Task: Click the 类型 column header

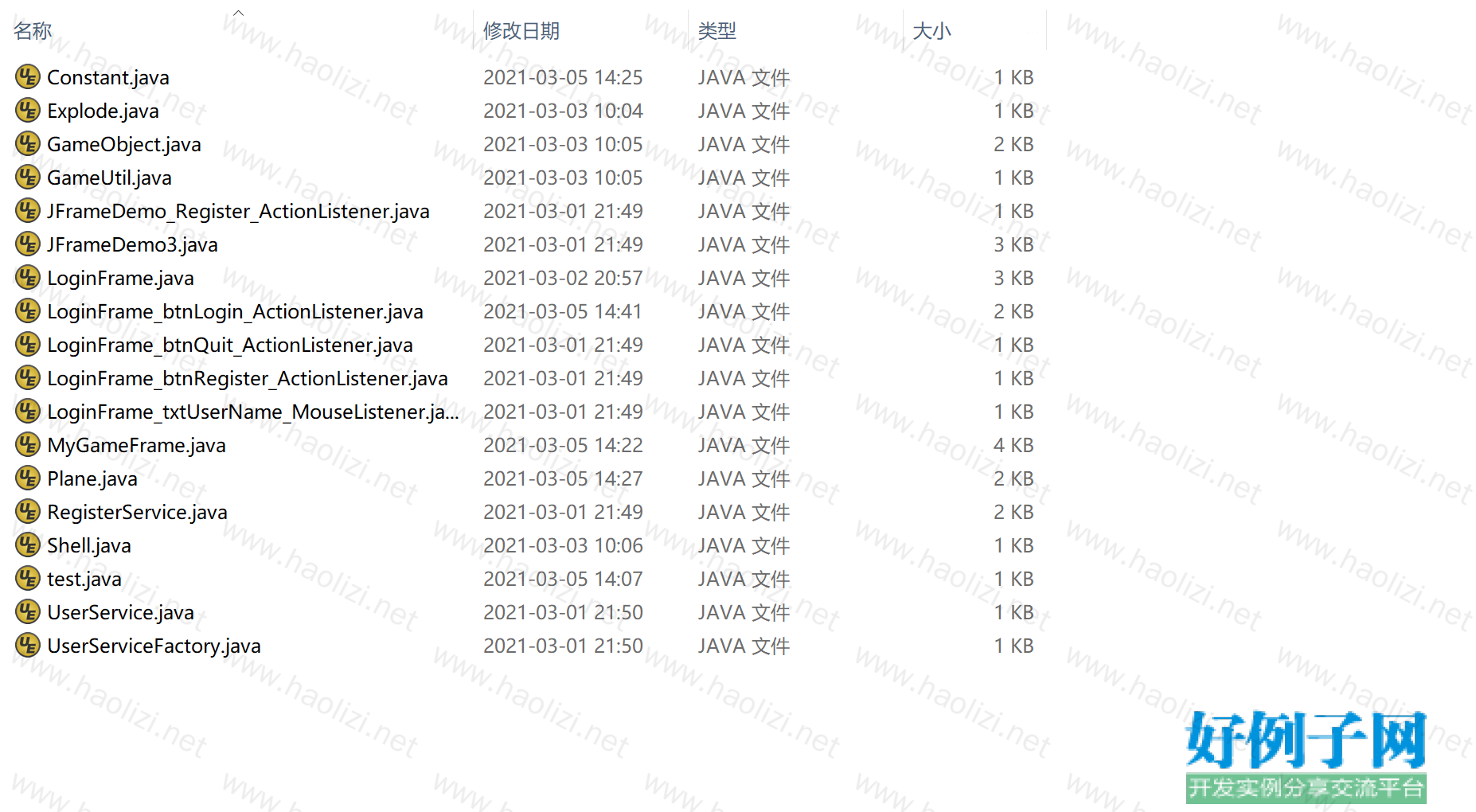Action: (717, 31)
